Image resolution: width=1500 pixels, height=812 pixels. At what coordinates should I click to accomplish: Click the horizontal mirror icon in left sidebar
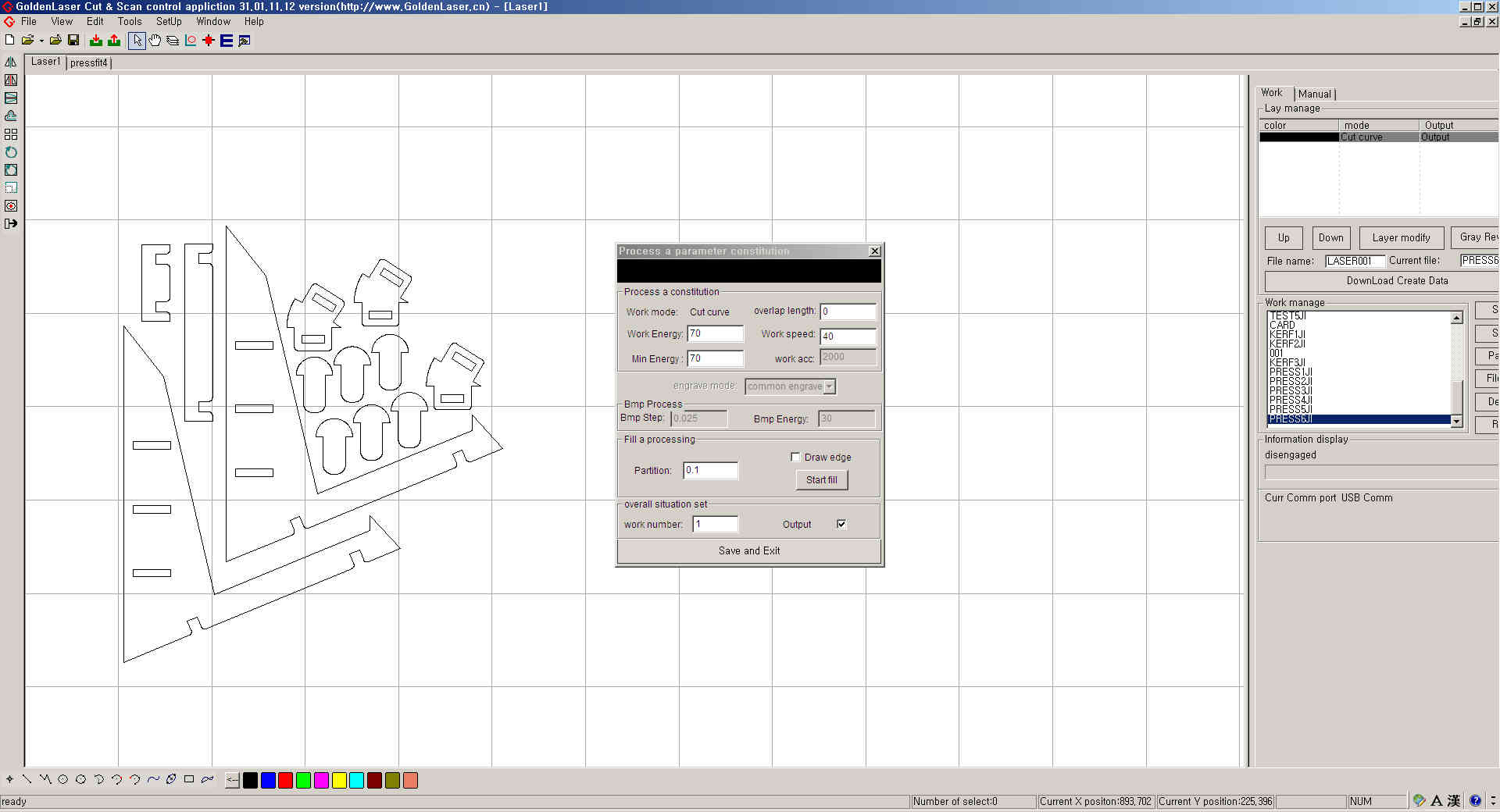[x=11, y=62]
